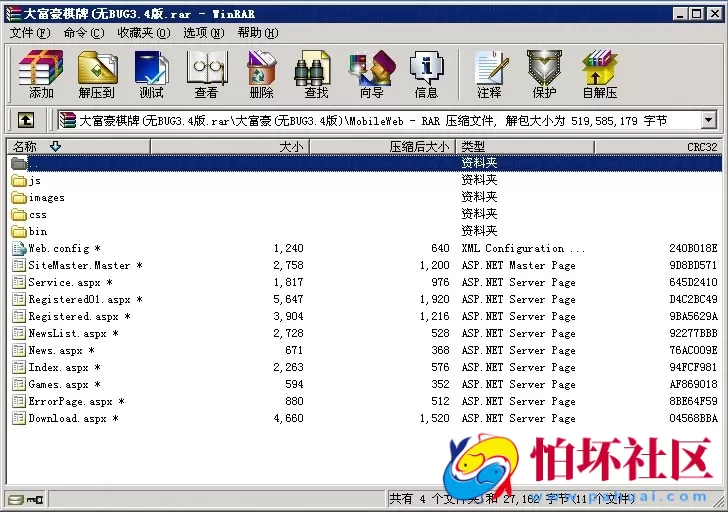Sort by Name (名称) column header
The width and height of the screenshot is (728, 512).
(26, 147)
